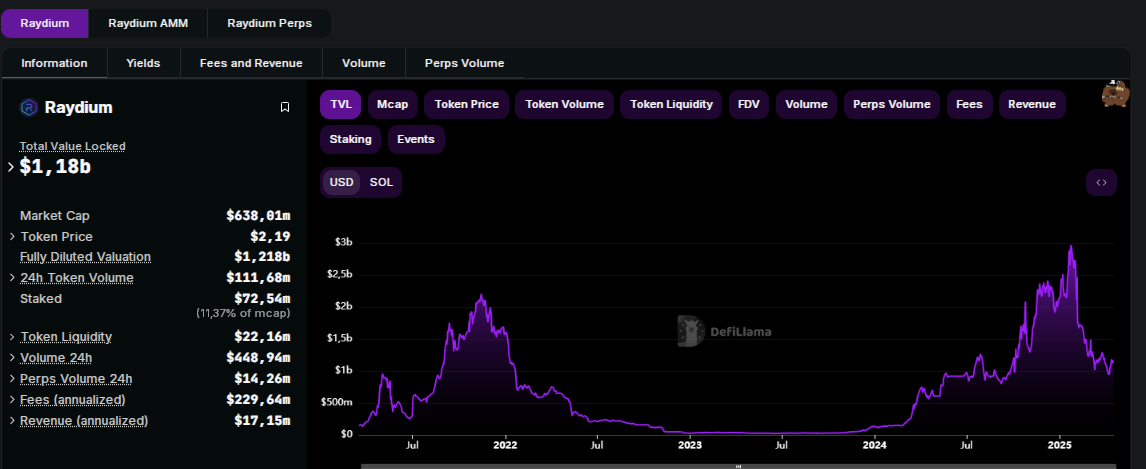Open the Fees and Revenue tab
The height and width of the screenshot is (469, 1146).
251,64
